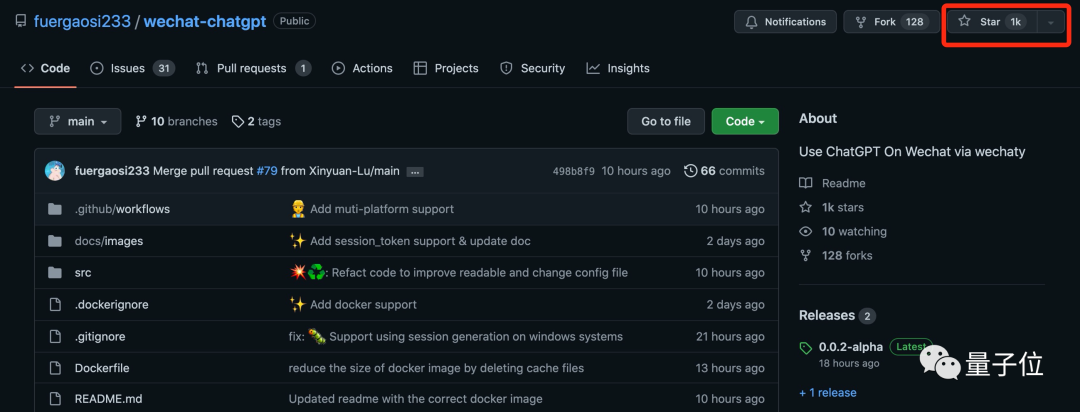View the 10 branches link
Screen dimensions: 1080x412
[176, 121]
